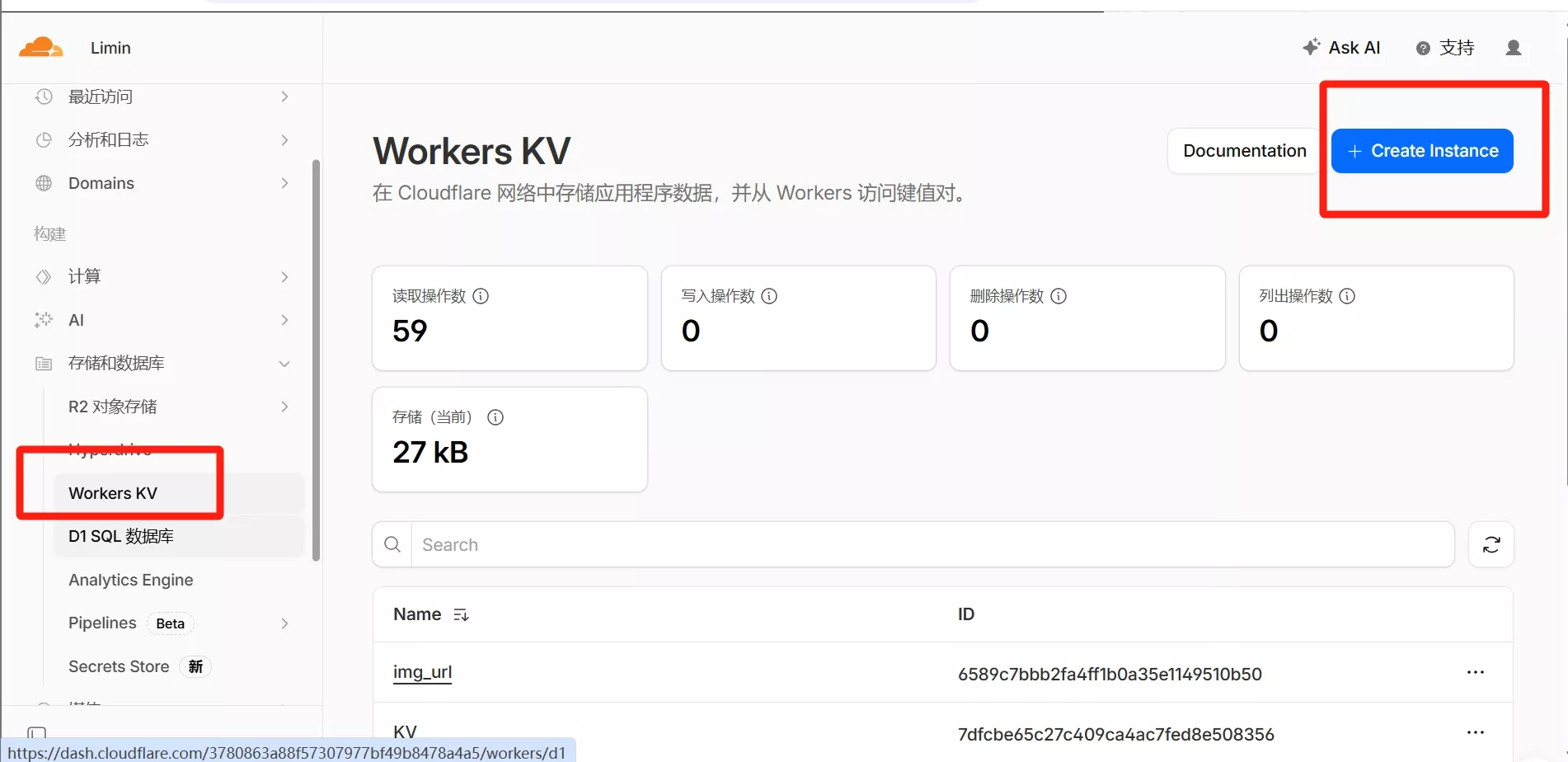This screenshot has width=1568, height=762.
Task: Click info icon next to 列出操作数
Action: [1347, 296]
